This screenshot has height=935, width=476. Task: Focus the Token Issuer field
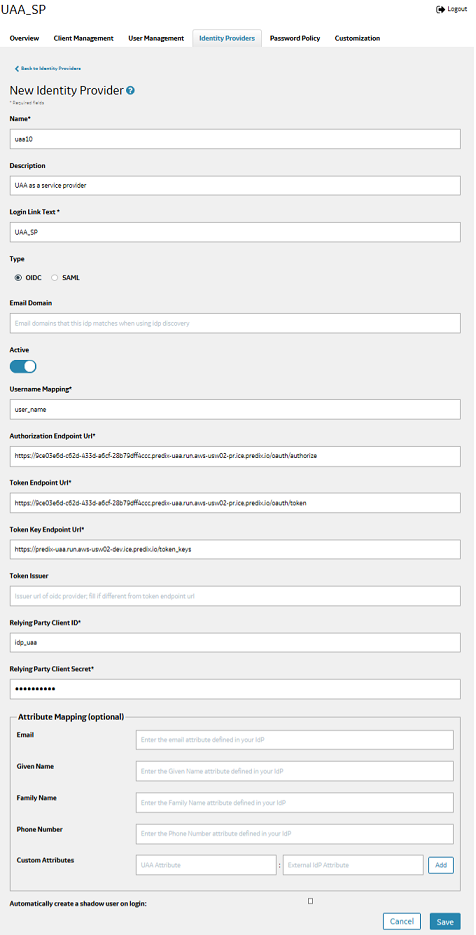tap(235, 596)
